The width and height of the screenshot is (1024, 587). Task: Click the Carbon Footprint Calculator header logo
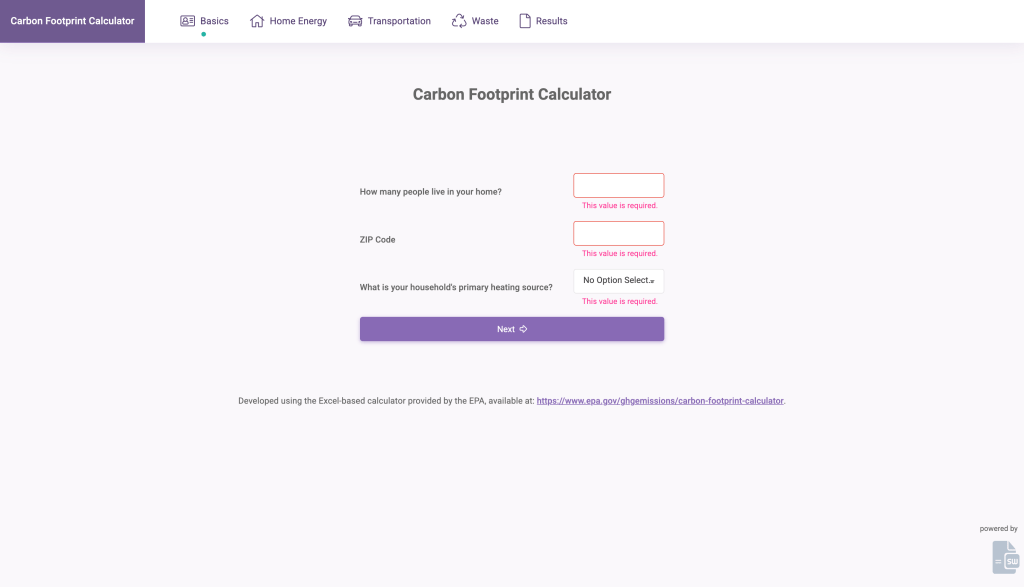[x=72, y=21]
